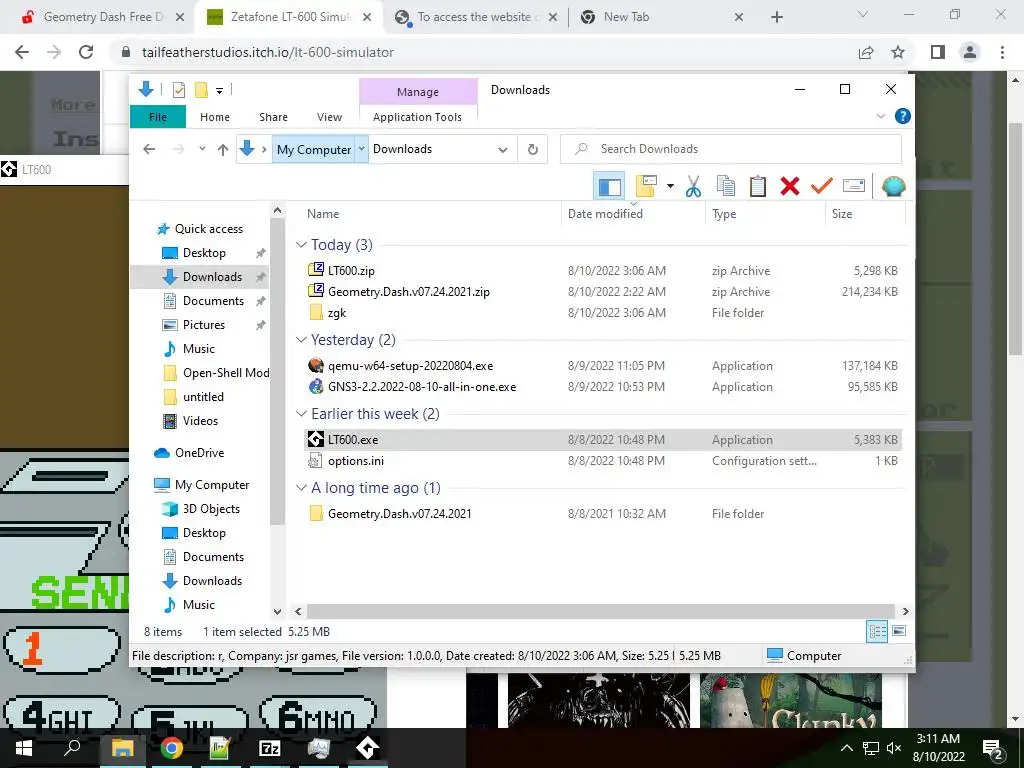
Task: Click My Computer in address breadcrumb
Action: pyautogui.click(x=313, y=150)
